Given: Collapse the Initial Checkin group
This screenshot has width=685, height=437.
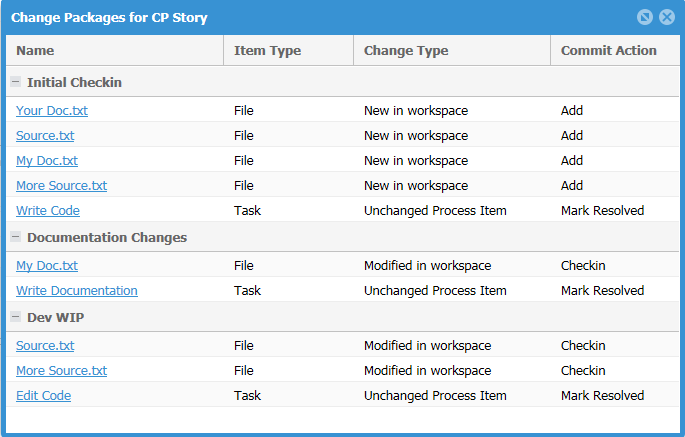Looking at the screenshot, I should [16, 82].
